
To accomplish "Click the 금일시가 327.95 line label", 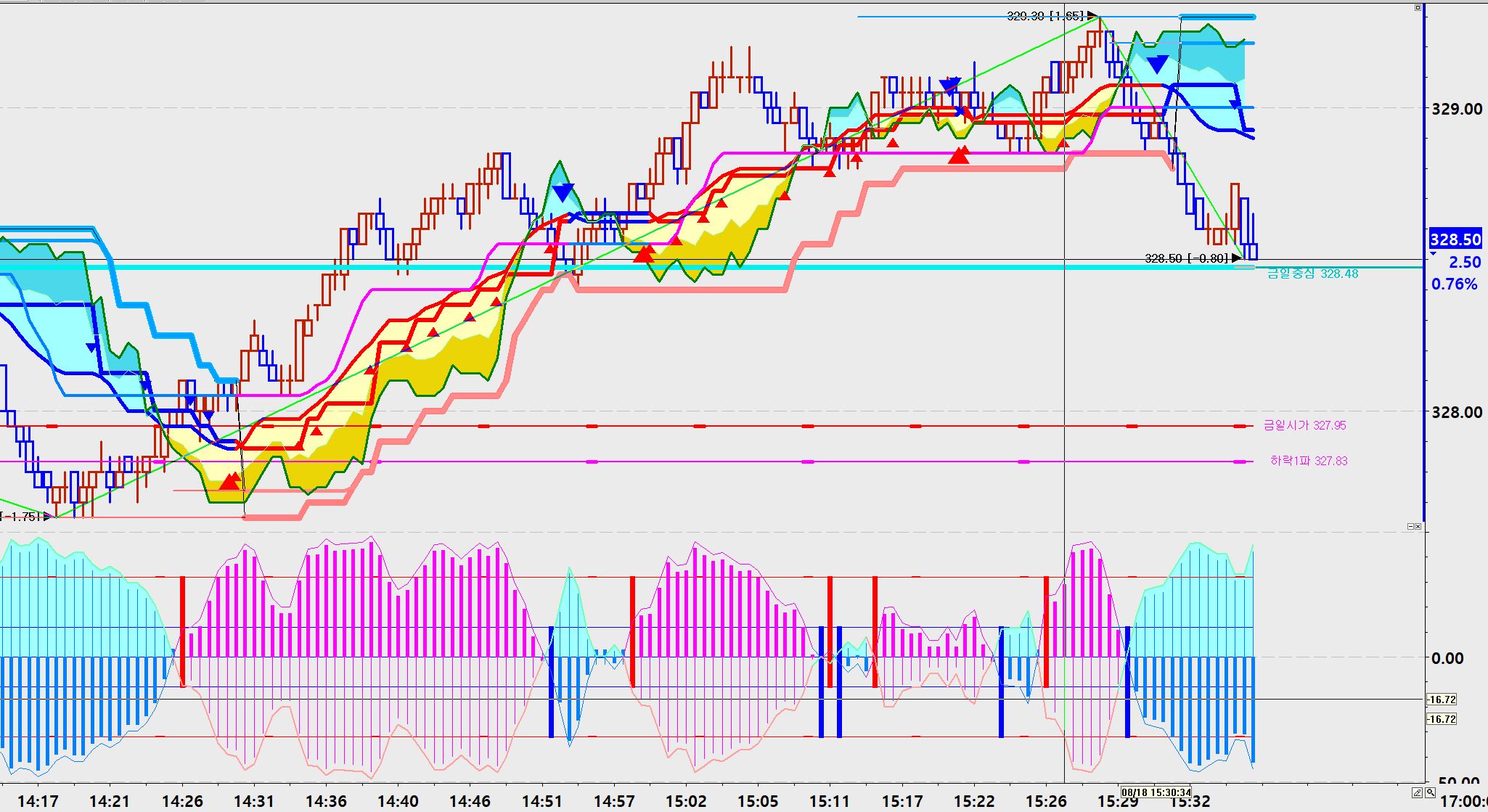I will [x=1304, y=425].
